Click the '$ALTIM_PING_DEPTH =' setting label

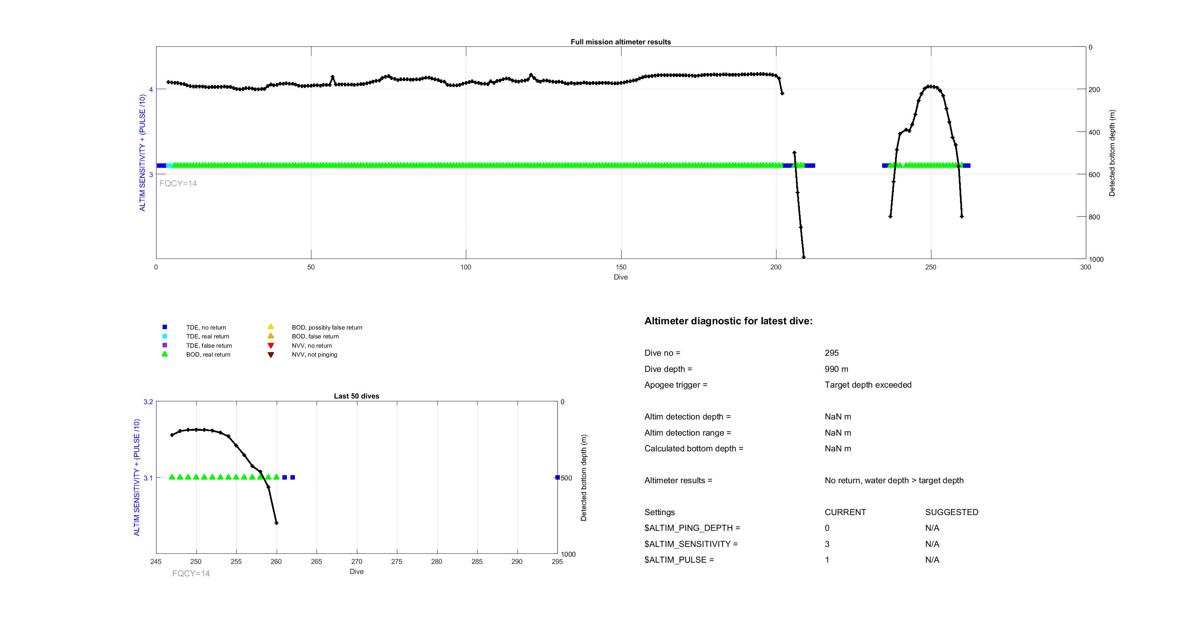pyautogui.click(x=692, y=528)
